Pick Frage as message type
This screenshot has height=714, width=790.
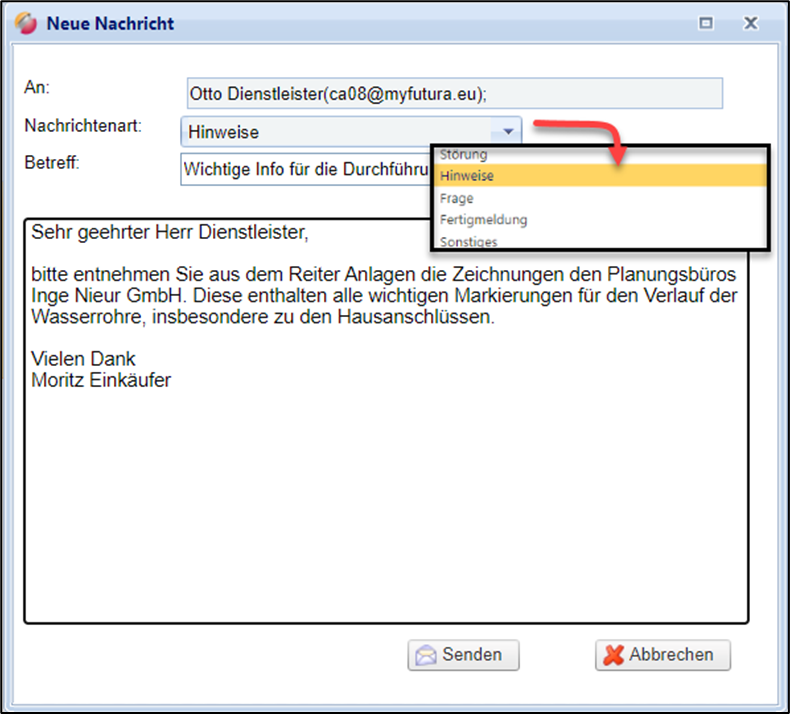(x=457, y=198)
